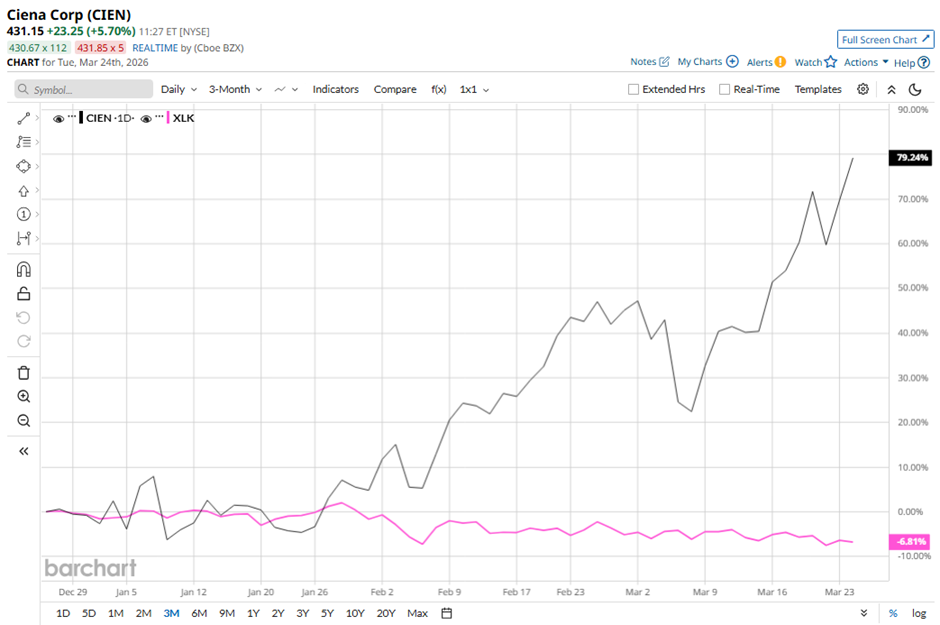
Task: Click the Full Screen Chart button
Action: 885,39
